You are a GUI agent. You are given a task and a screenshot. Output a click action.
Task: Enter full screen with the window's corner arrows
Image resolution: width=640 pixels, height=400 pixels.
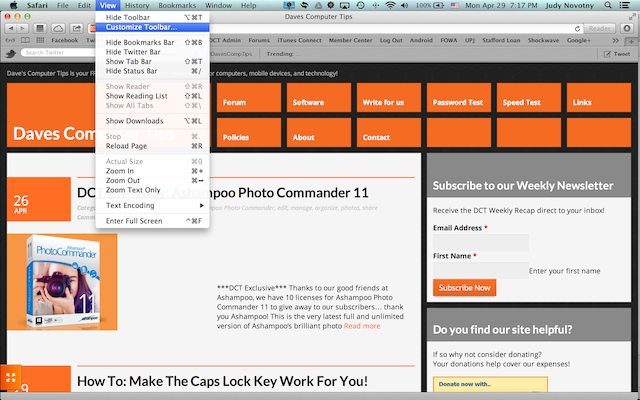633,17
